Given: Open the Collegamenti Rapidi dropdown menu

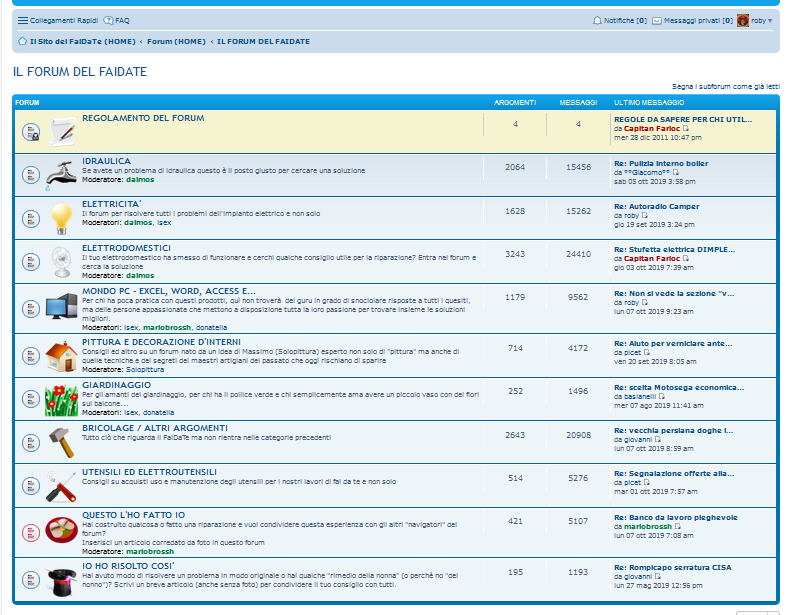Looking at the screenshot, I should pyautogui.click(x=57, y=20).
